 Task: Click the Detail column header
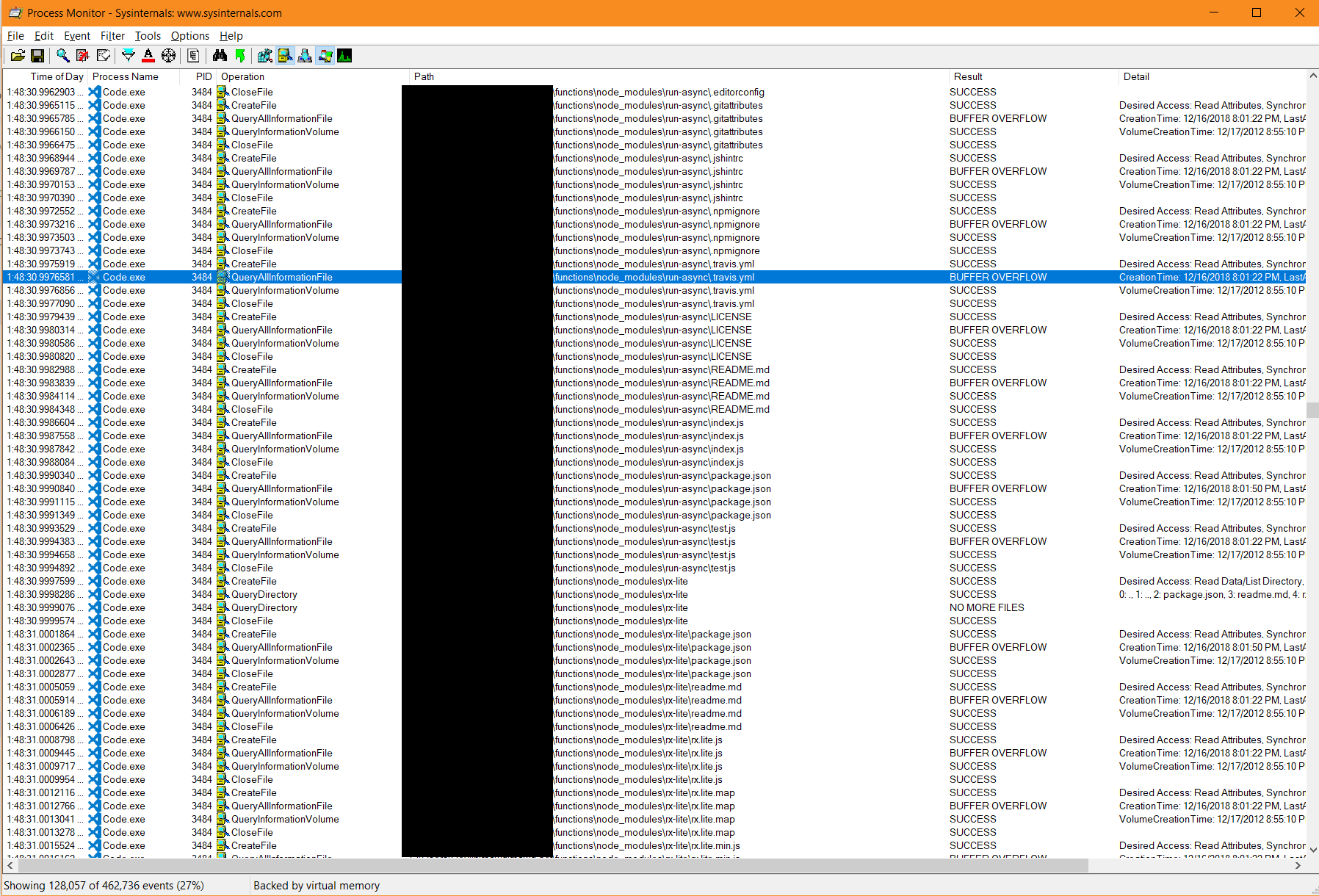[x=1213, y=76]
